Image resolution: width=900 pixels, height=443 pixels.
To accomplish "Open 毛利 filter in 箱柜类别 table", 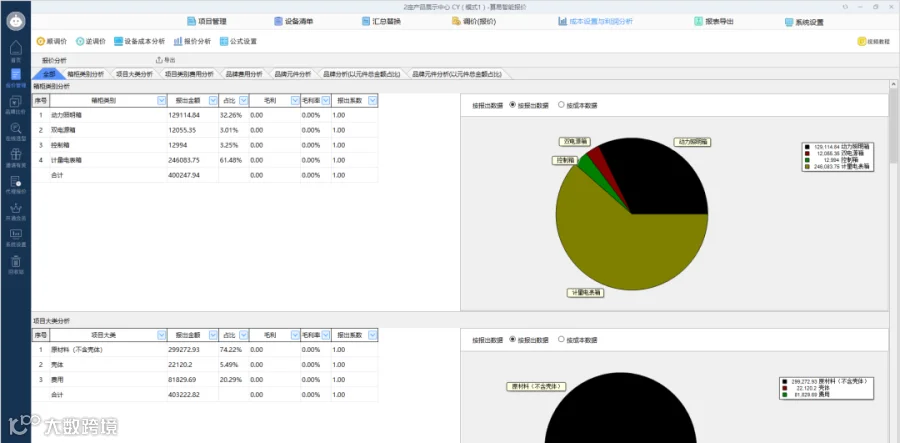I will pos(294,100).
